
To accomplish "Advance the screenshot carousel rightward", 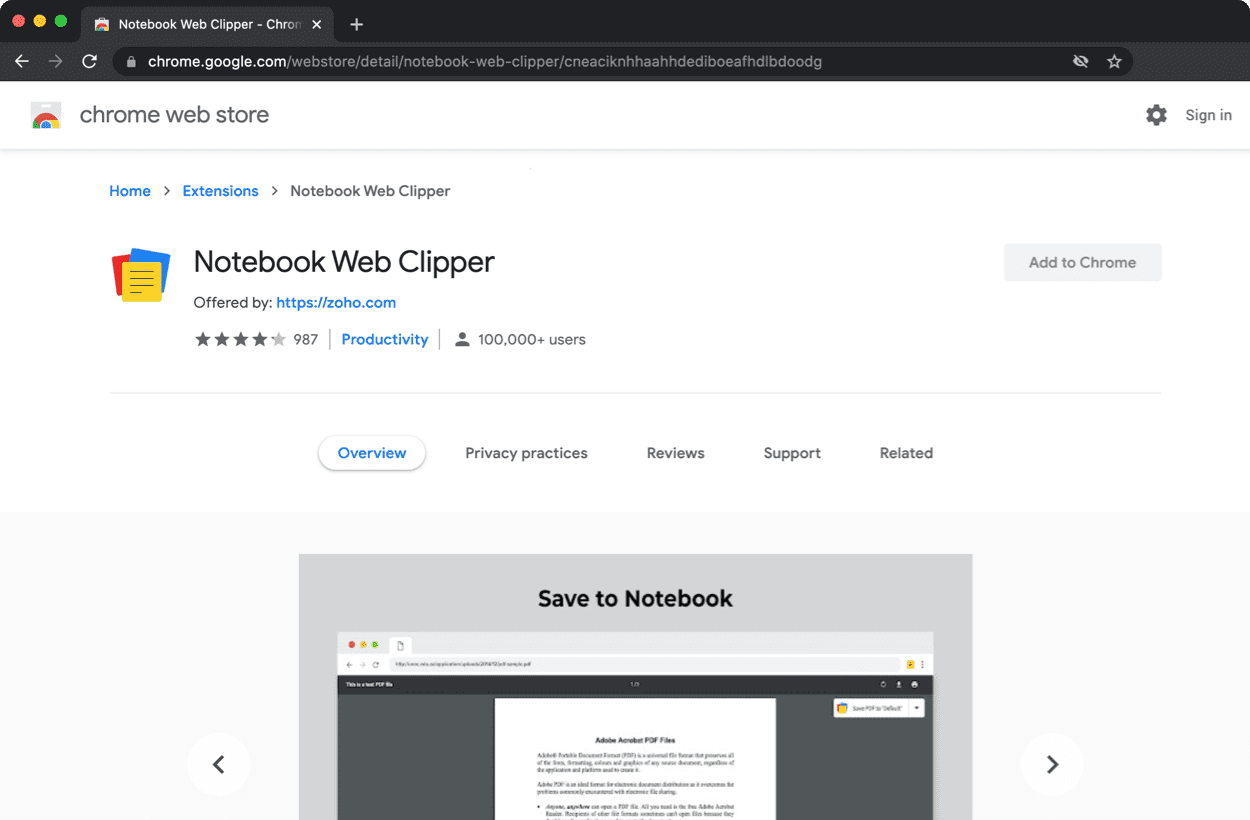I will [1052, 764].
